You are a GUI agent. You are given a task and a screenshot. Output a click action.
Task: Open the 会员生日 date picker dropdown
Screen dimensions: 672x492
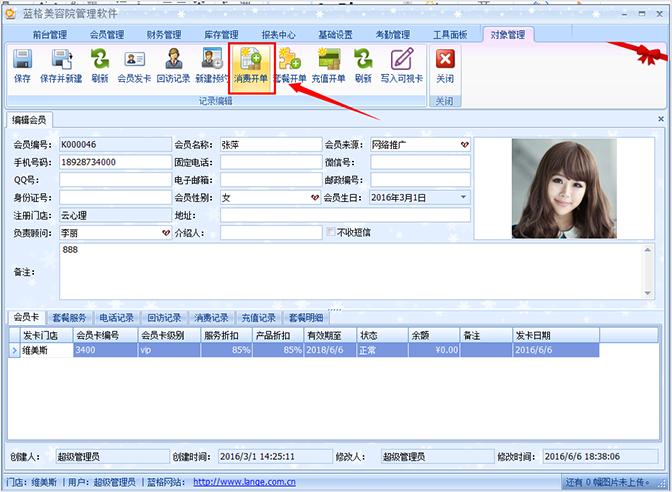(463, 197)
